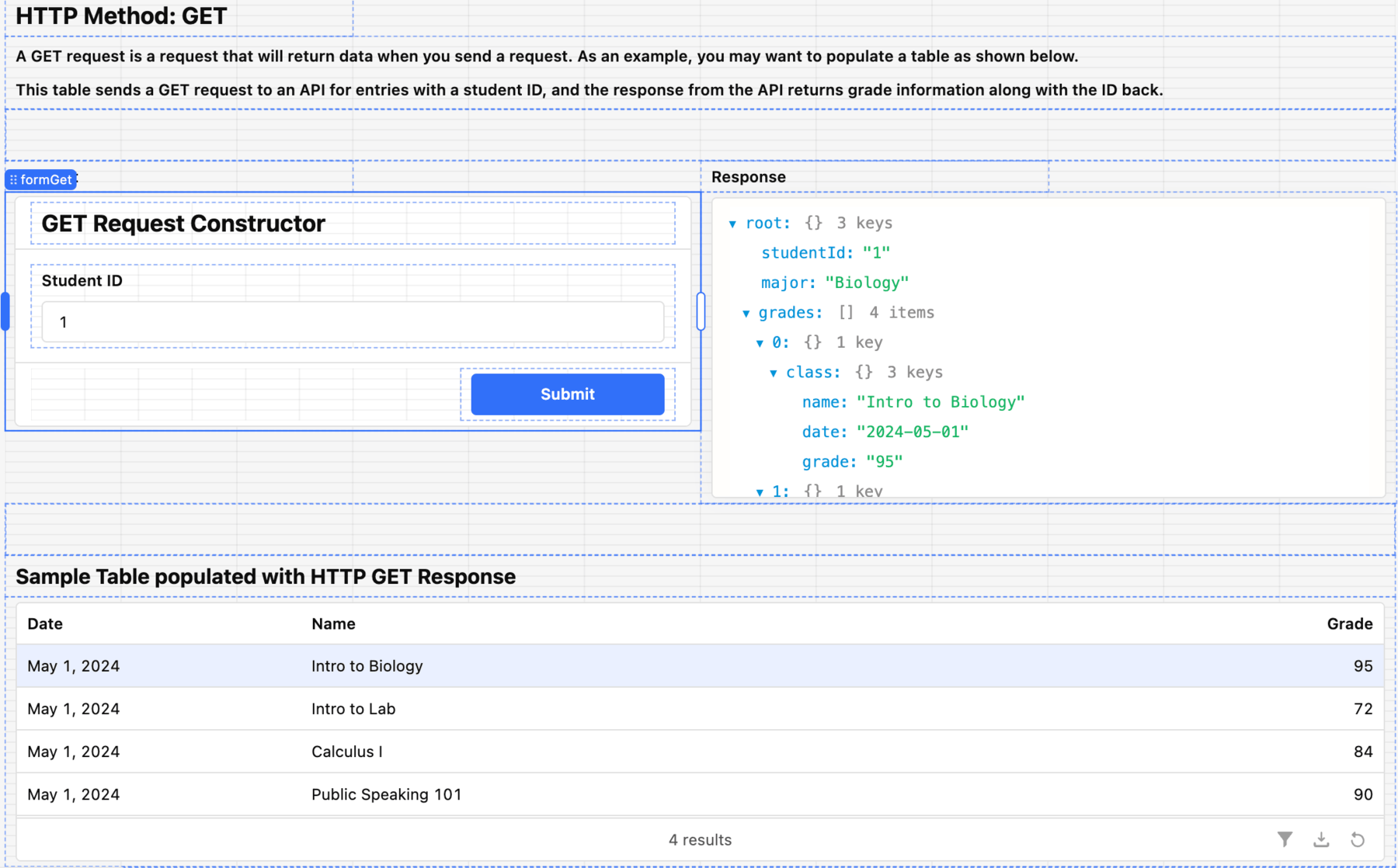Image resolution: width=1398 pixels, height=868 pixels.
Task: Collapse grades item 1 node
Action: (760, 491)
